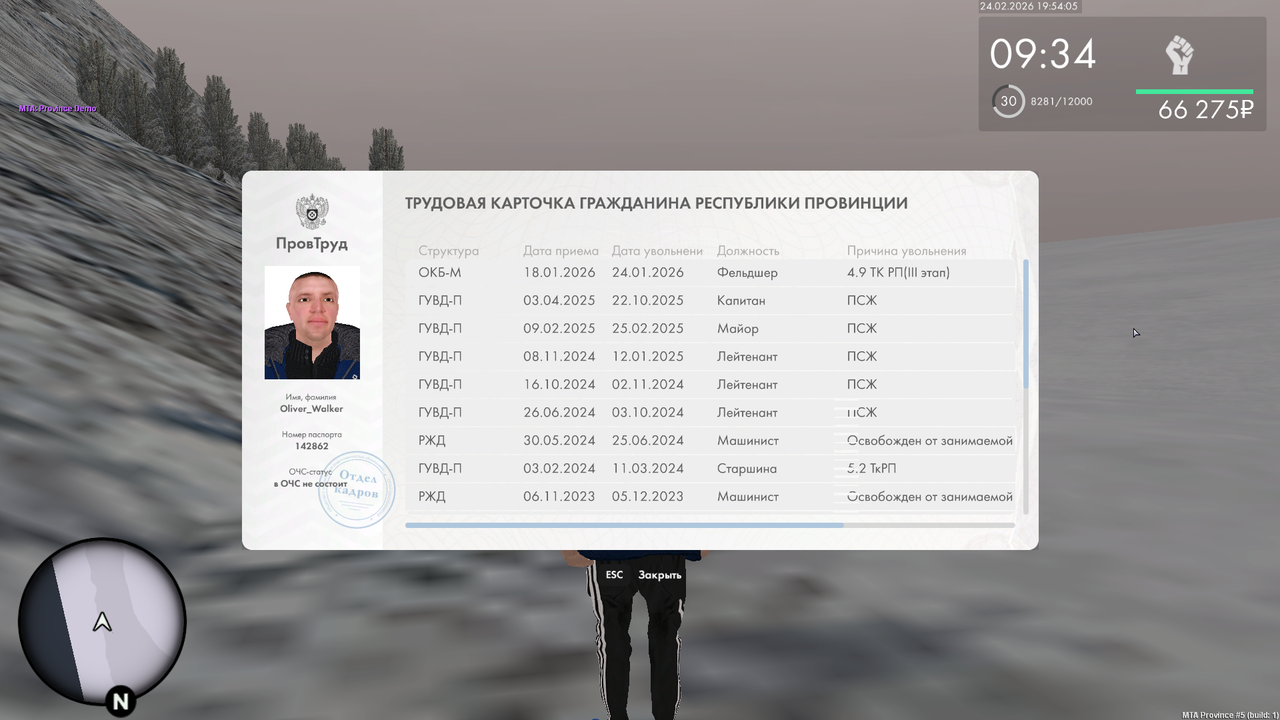1280x720 pixels.
Task: Click the Причина увольнения column header
Action: click(x=907, y=251)
